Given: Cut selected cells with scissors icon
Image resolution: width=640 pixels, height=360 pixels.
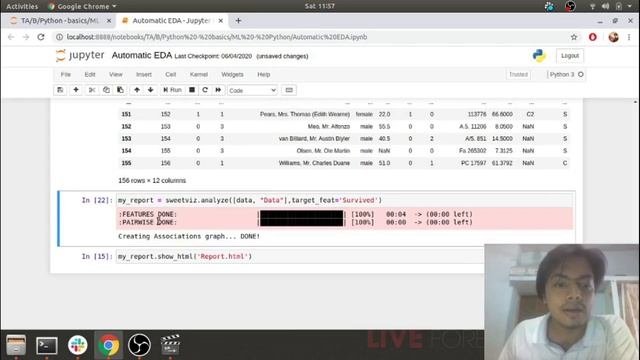Looking at the screenshot, I should click(92, 90).
